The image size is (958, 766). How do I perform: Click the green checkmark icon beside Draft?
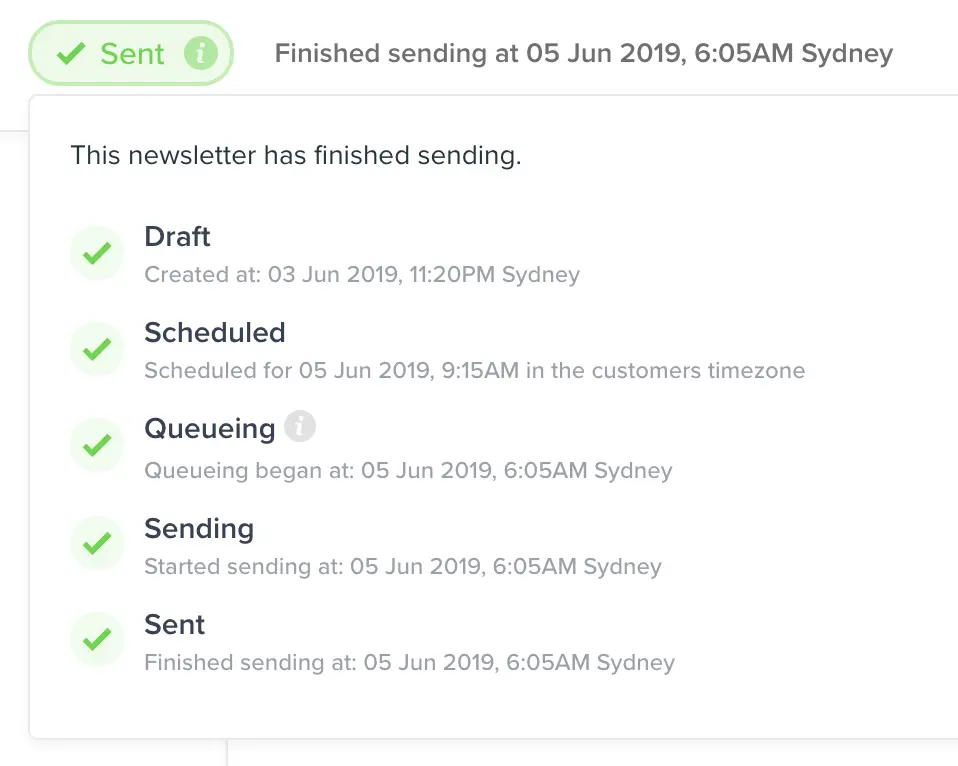click(x=96, y=253)
